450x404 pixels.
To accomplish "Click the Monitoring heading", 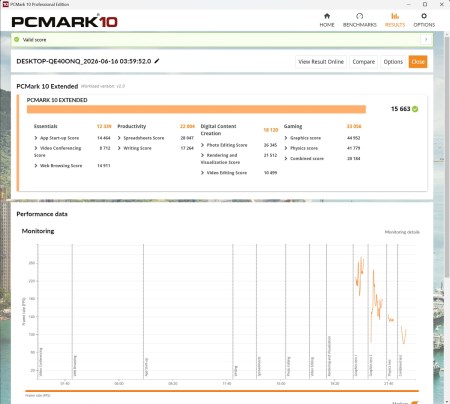I will (38, 231).
